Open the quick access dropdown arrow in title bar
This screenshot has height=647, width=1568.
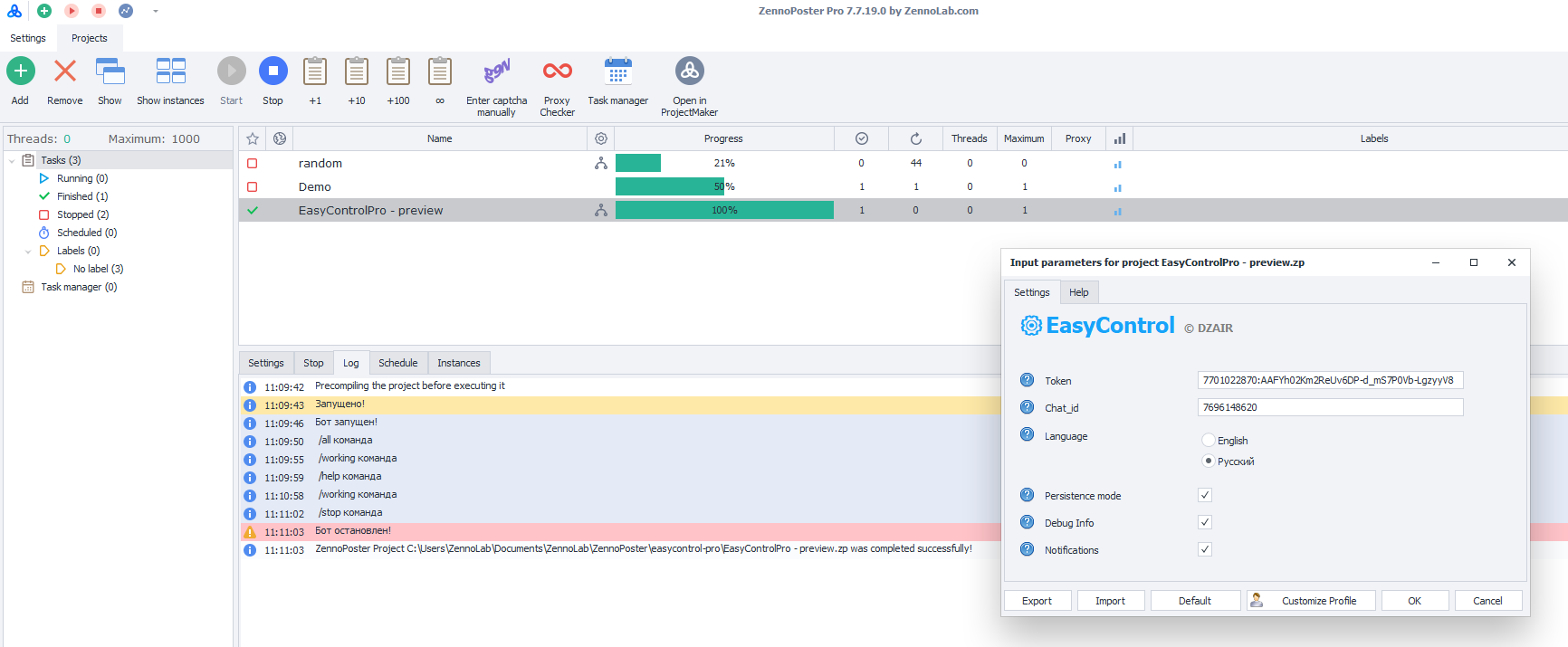[x=156, y=12]
